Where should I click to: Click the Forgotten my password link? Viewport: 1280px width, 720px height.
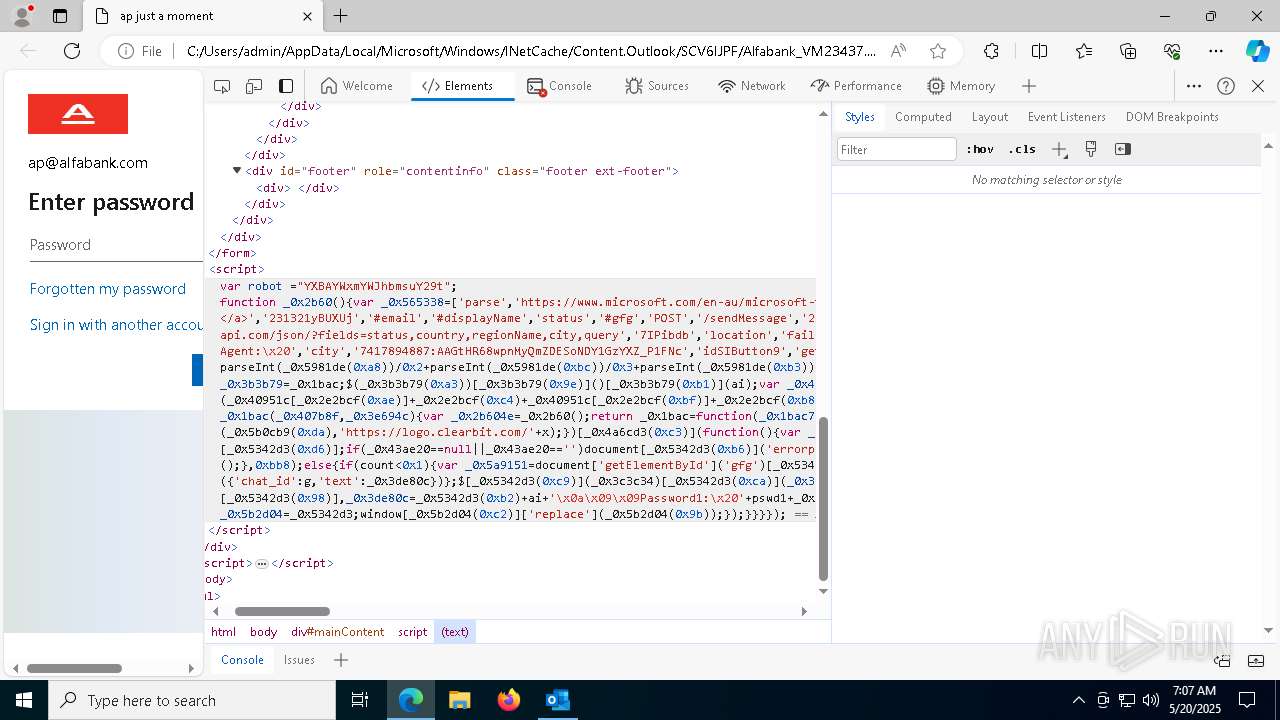pyautogui.click(x=108, y=289)
